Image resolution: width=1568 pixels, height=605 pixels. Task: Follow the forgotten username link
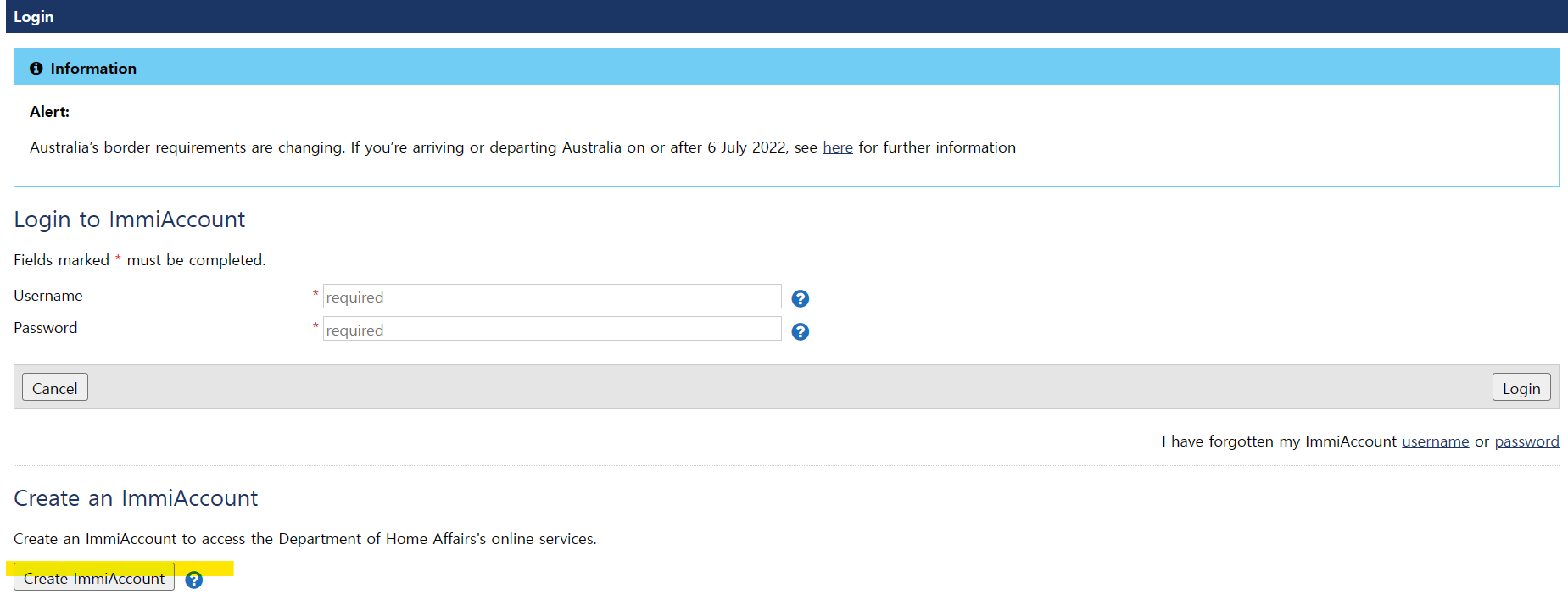tap(1435, 441)
